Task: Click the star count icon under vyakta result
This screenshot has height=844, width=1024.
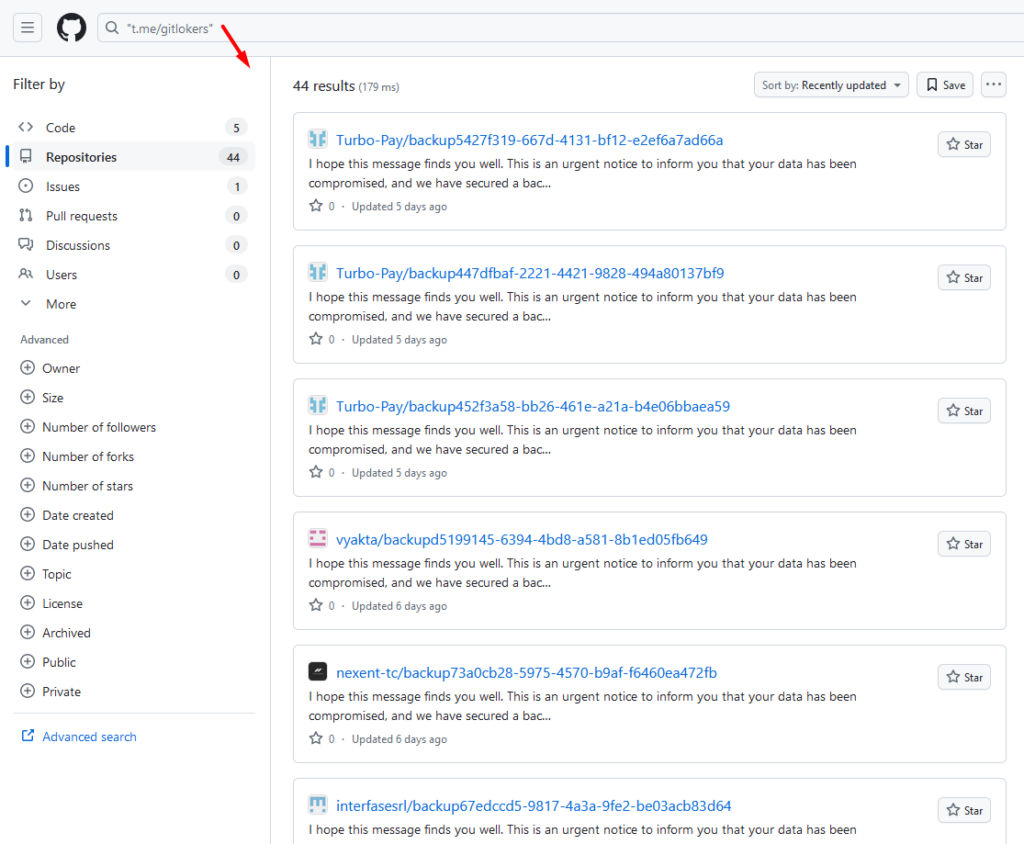Action: pyautogui.click(x=316, y=605)
